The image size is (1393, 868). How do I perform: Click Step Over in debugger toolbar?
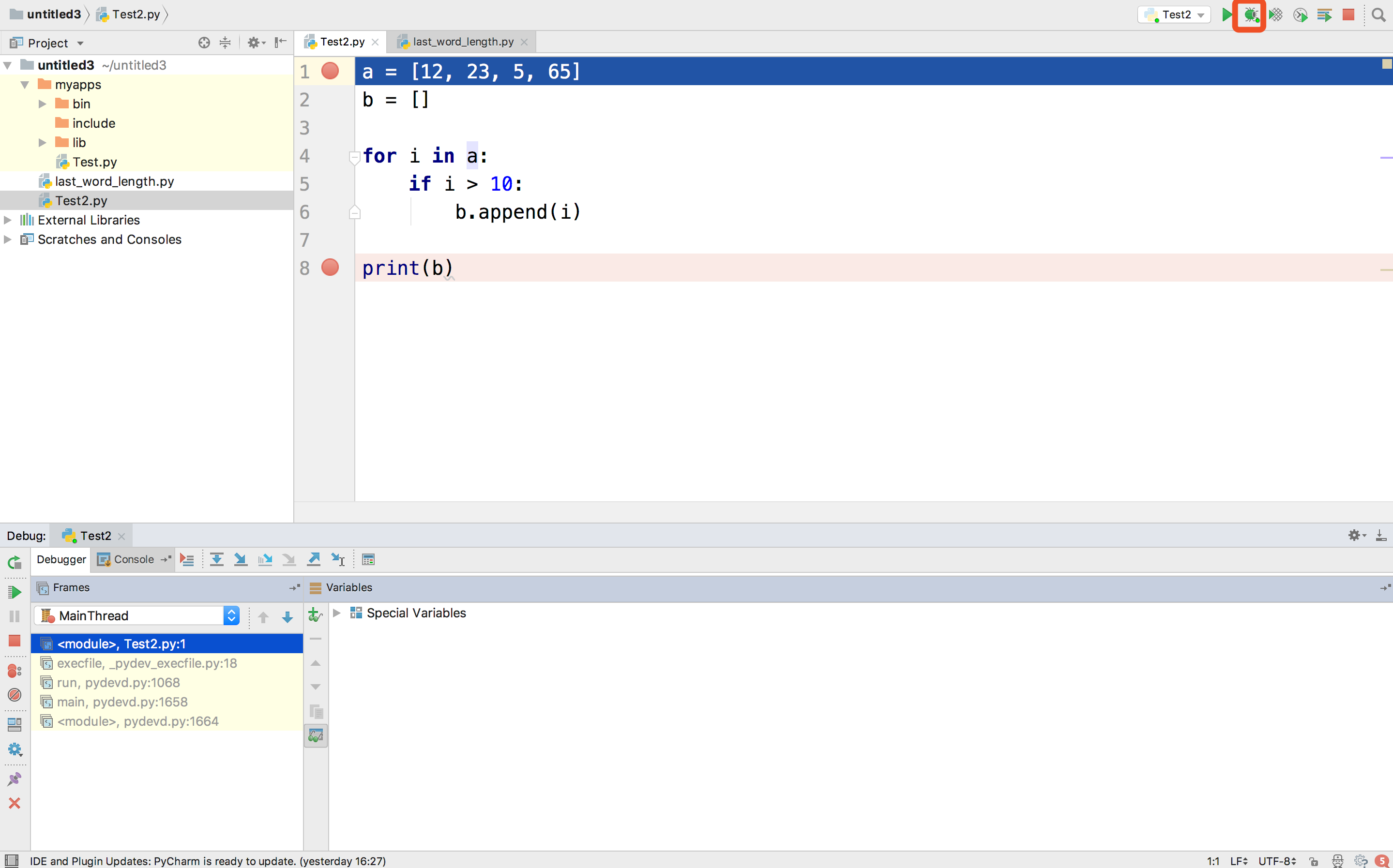tap(216, 560)
